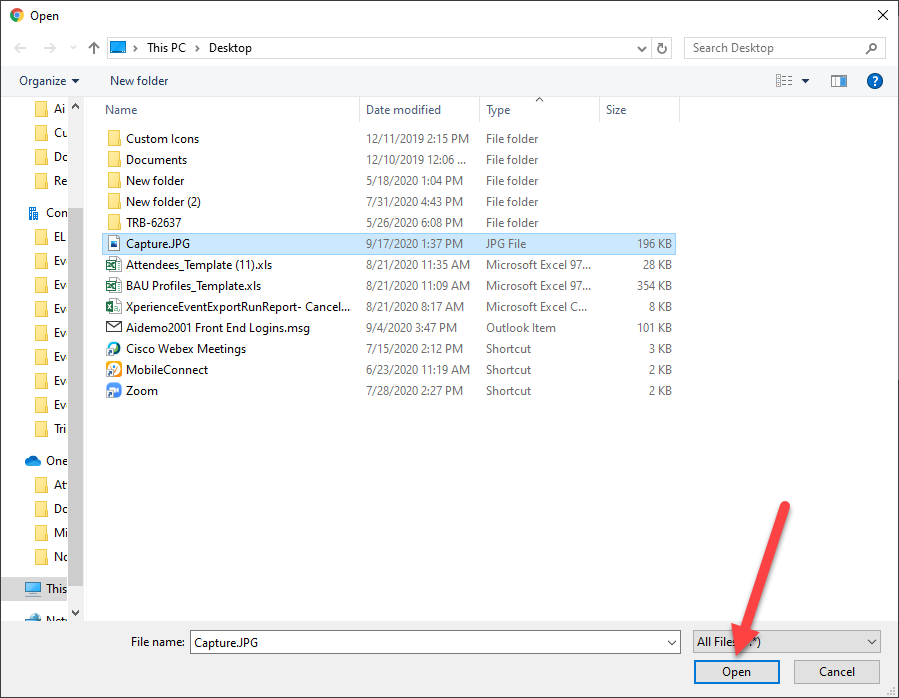899x698 pixels.
Task: Open the File name history dropdown arrow
Action: [671, 642]
